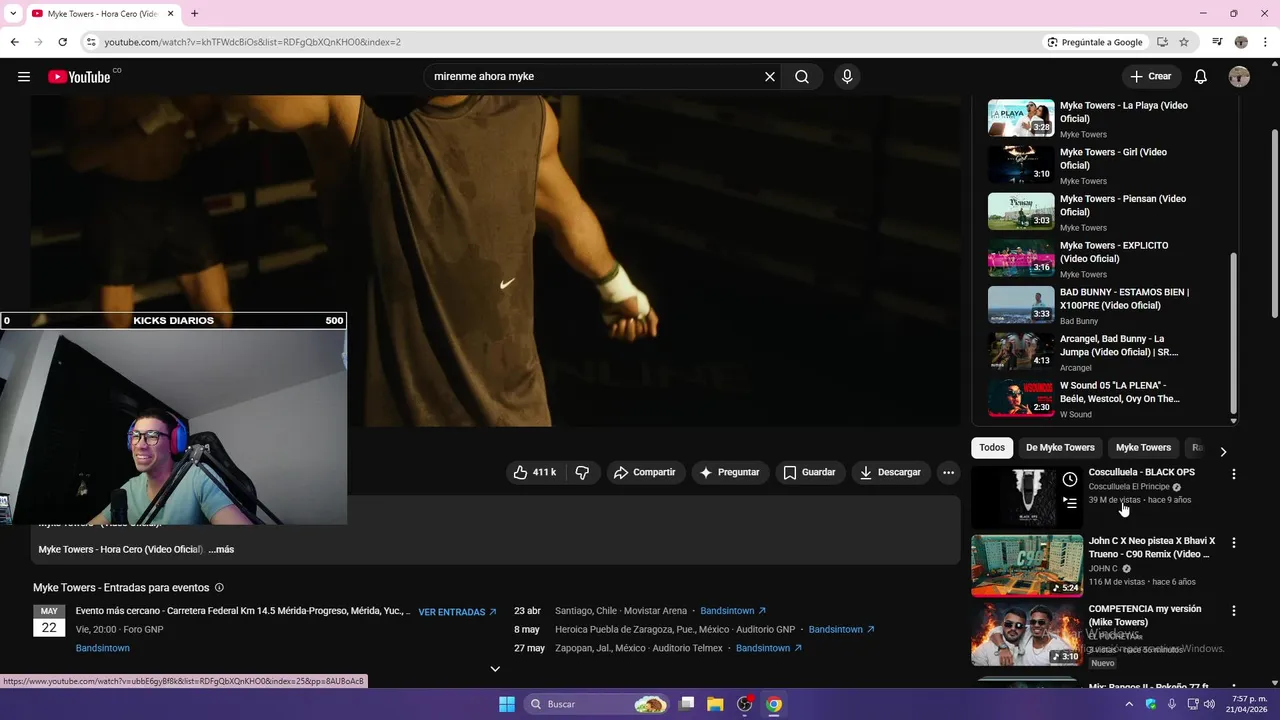Open the C90 Remix thumbnail
The height and width of the screenshot is (720, 1280).
click(x=1027, y=566)
